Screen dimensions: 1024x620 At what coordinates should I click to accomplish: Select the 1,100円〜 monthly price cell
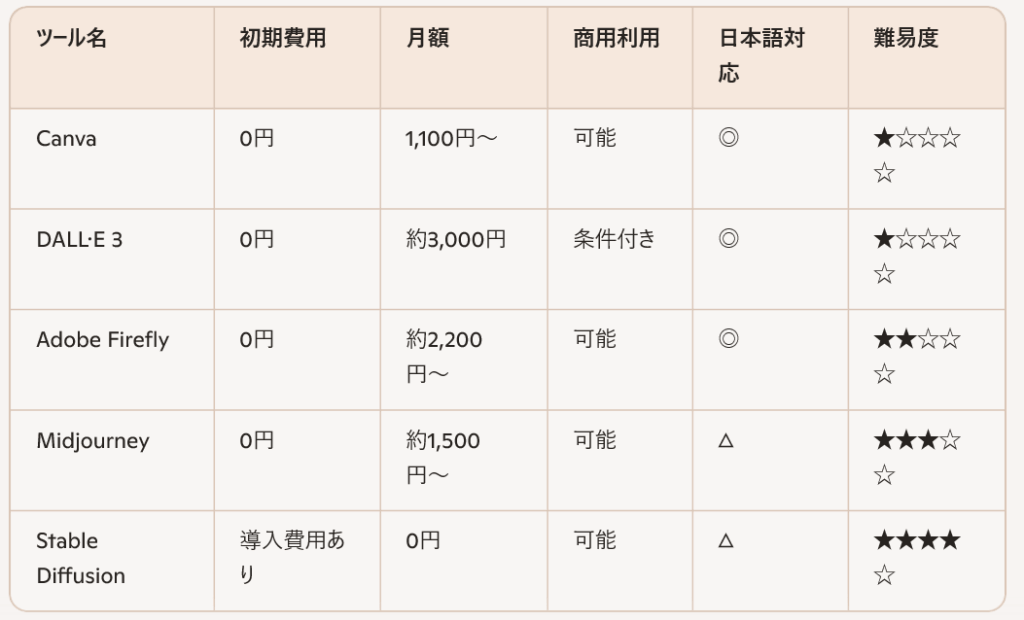[451, 138]
